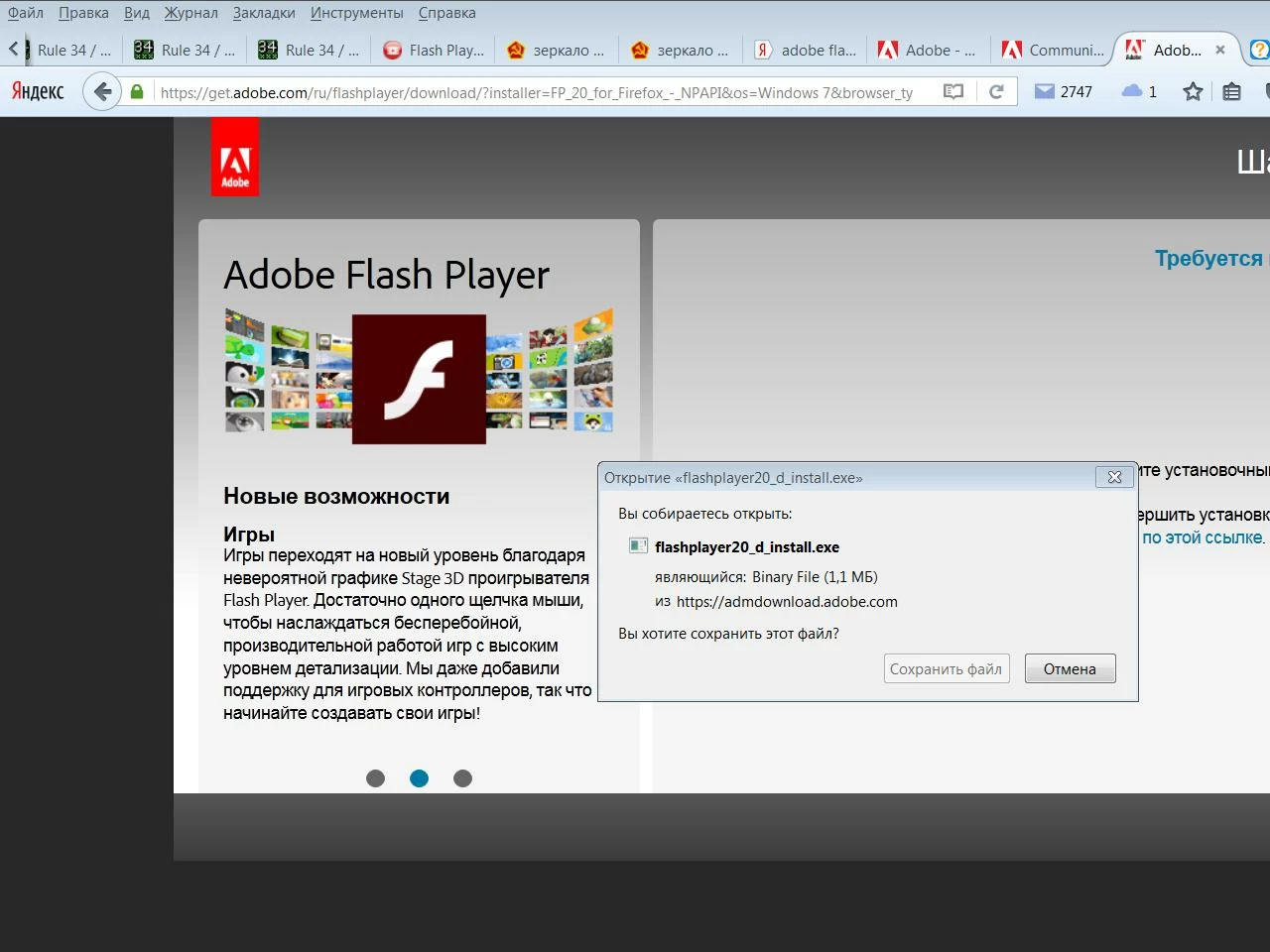The height and width of the screenshot is (952, 1270).
Task: Reload the page with the refresh icon
Action: point(996,91)
